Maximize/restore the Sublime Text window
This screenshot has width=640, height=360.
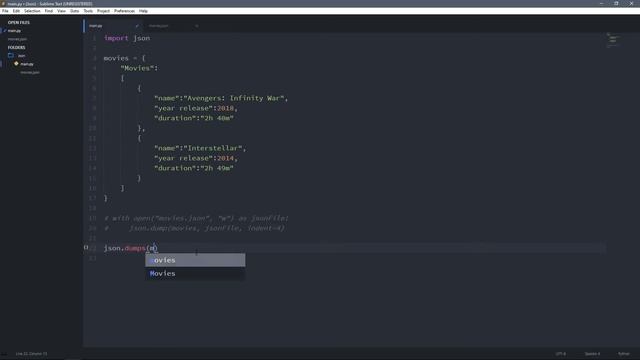(616, 3)
